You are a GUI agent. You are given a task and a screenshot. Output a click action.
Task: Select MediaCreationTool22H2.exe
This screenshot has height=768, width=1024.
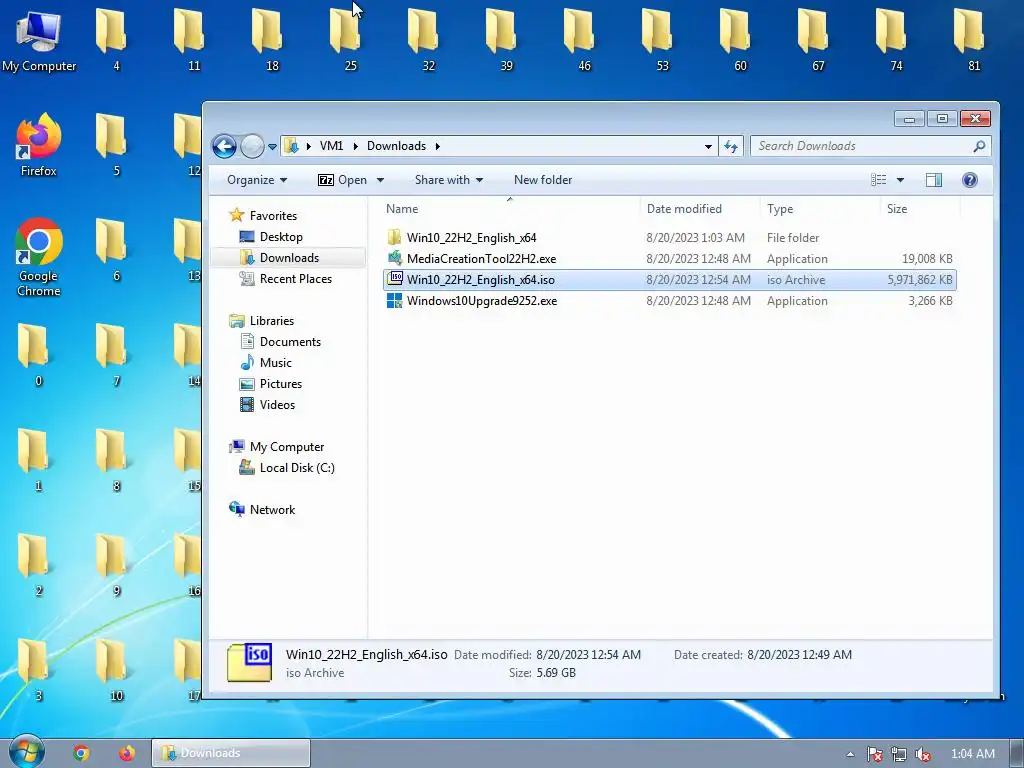click(x=481, y=259)
